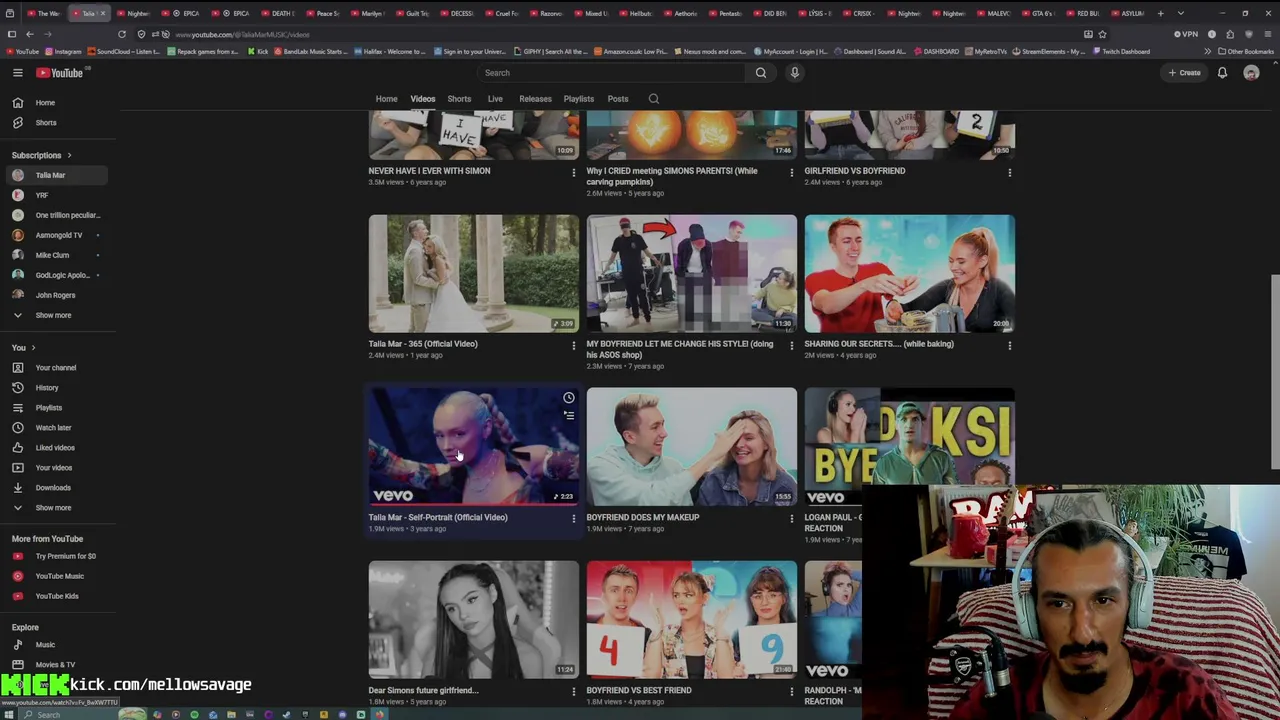
Task: Start voice search with the microphone
Action: tap(795, 73)
